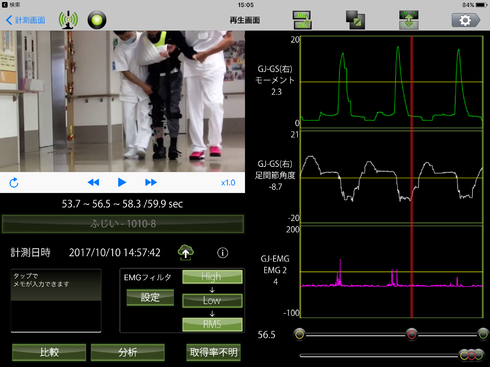Toggle the RMS EMG filter
The image size is (490, 367).
point(212,324)
